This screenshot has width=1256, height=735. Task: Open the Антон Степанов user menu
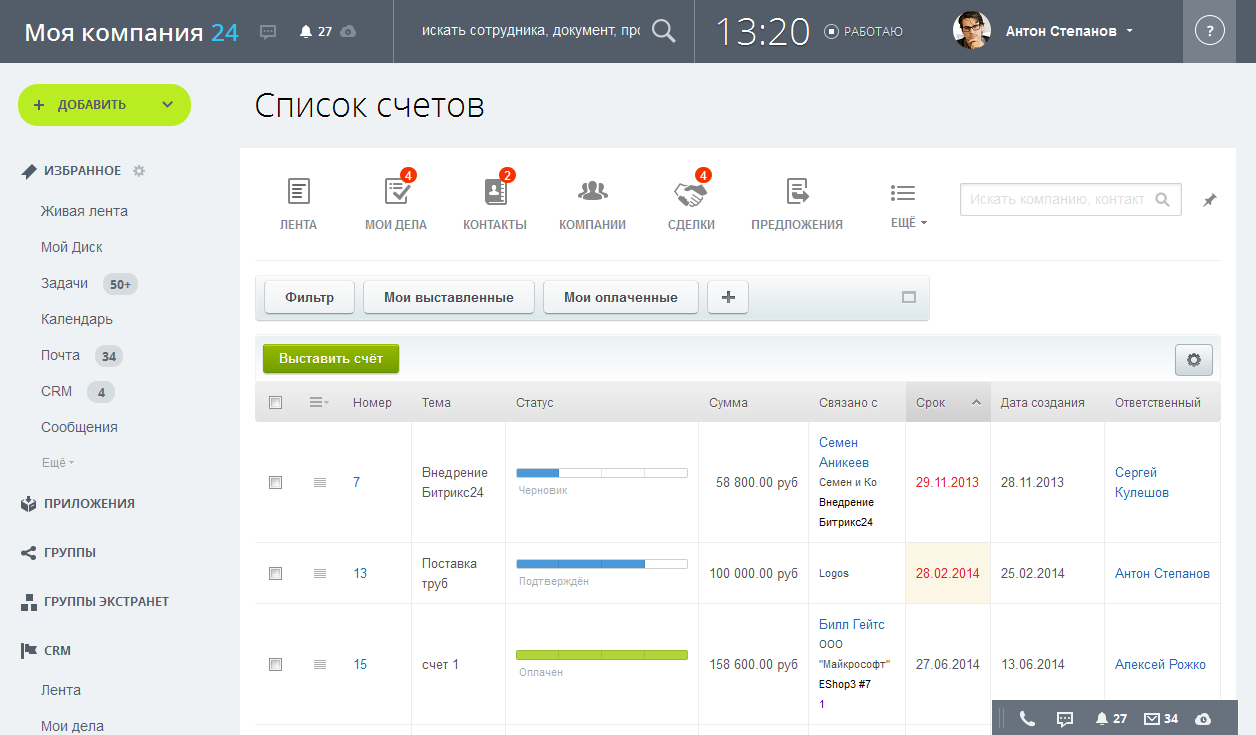click(x=1069, y=31)
